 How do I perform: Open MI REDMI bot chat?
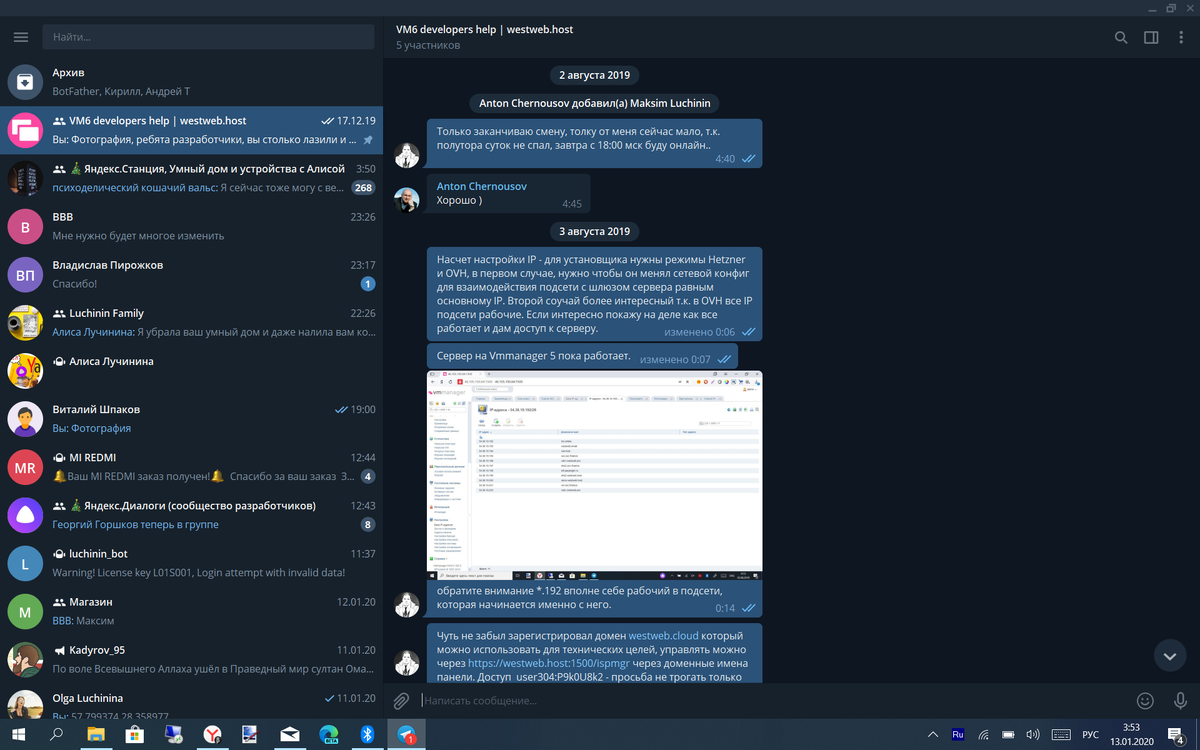pos(191,466)
